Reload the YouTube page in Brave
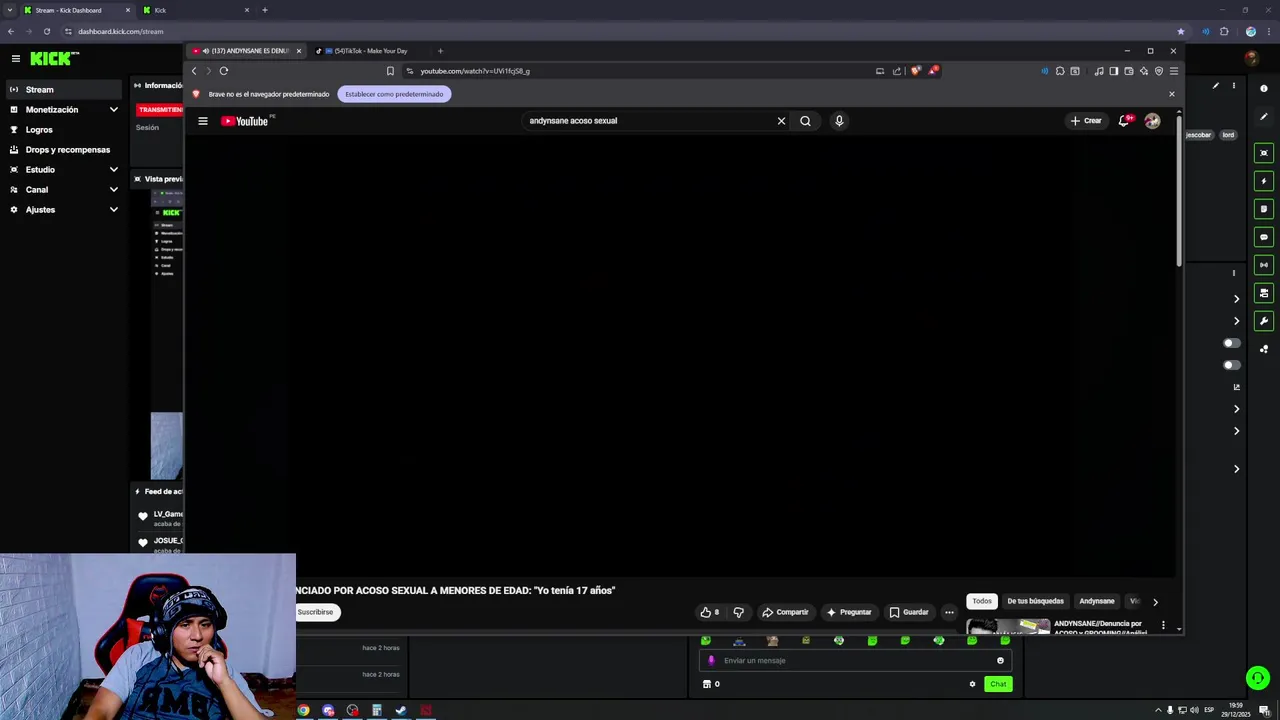This screenshot has height=720, width=1280. [x=224, y=71]
